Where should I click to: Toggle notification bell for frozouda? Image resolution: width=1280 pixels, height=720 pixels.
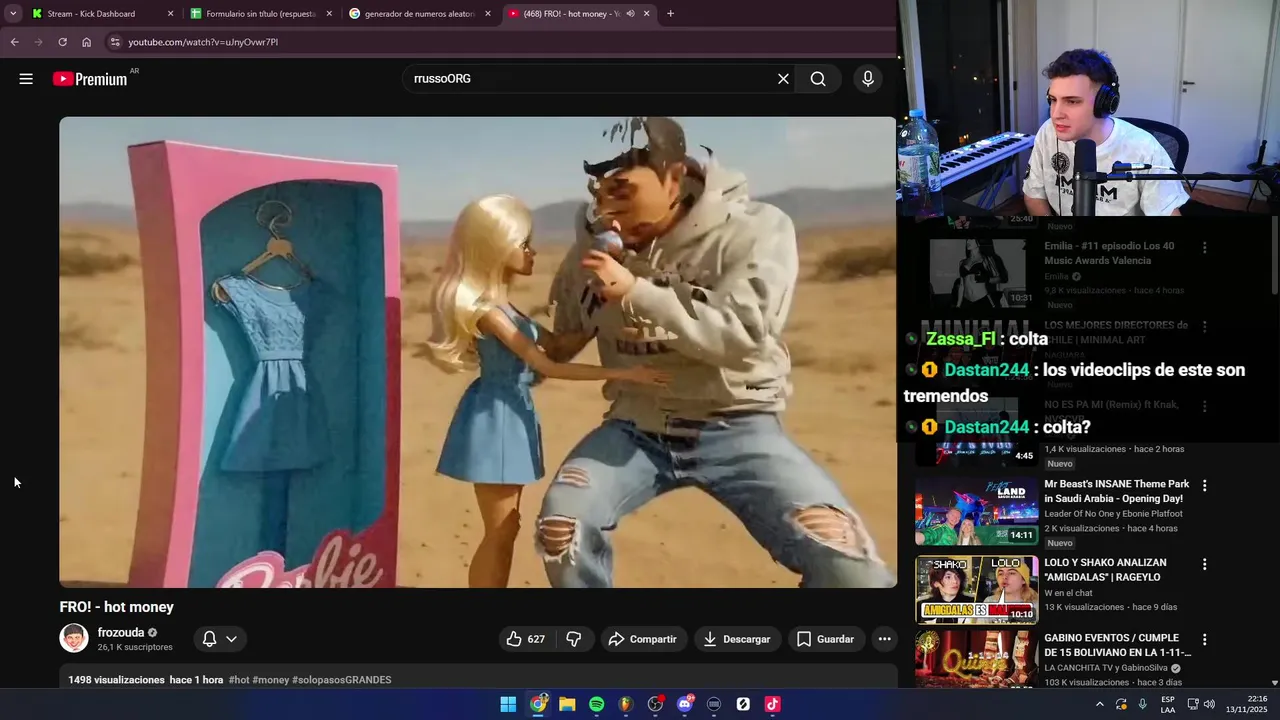[209, 639]
